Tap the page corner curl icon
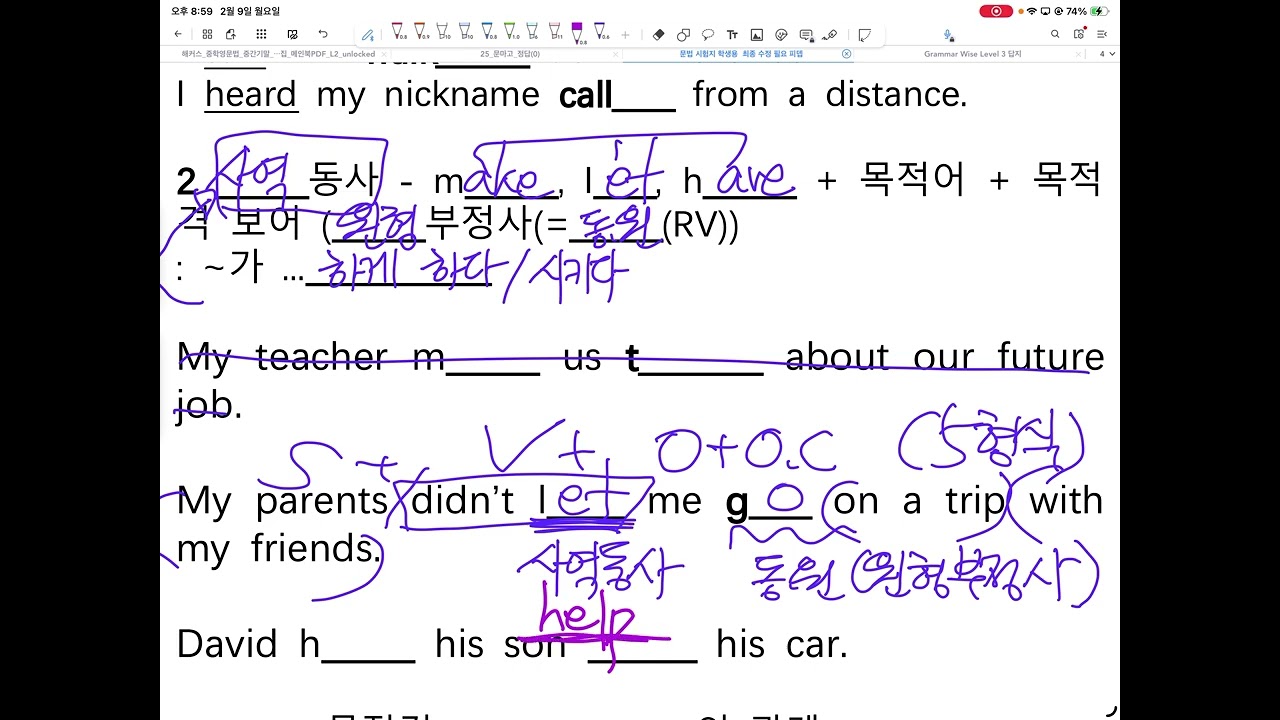The image size is (1280, 720). pyautogui.click(x=864, y=35)
